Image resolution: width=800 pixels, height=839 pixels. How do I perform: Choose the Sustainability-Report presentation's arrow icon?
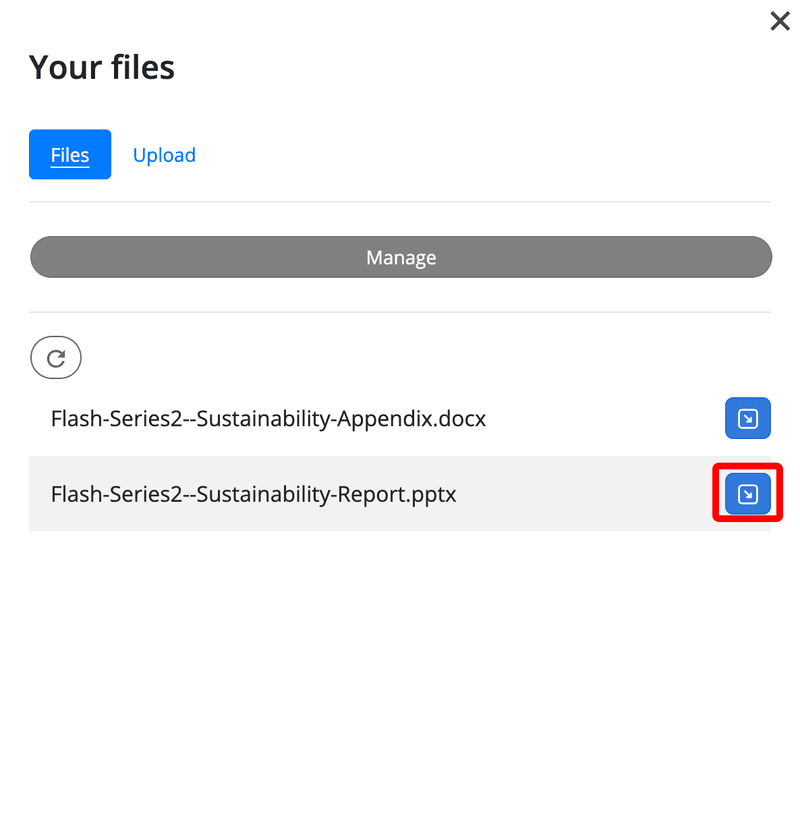[x=747, y=494]
